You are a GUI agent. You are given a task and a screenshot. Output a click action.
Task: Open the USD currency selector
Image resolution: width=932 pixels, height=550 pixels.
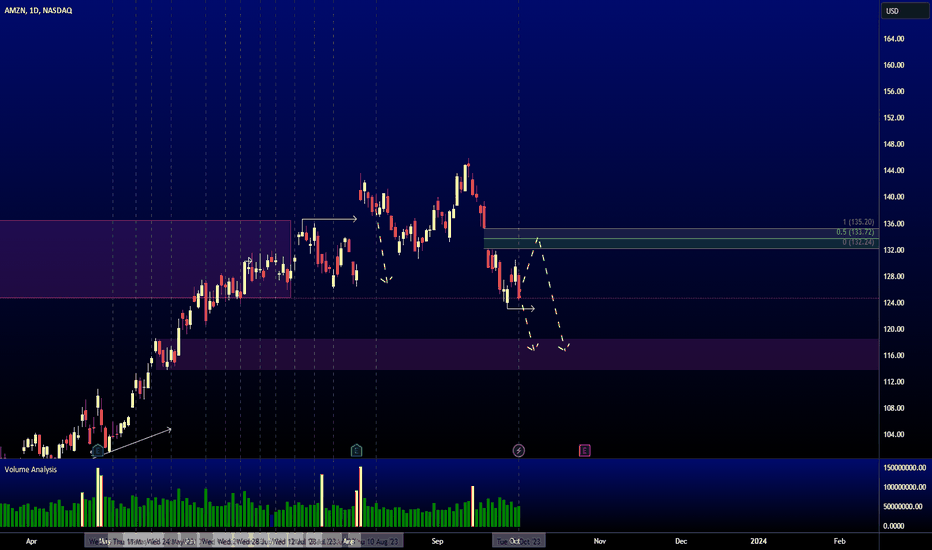click(903, 11)
